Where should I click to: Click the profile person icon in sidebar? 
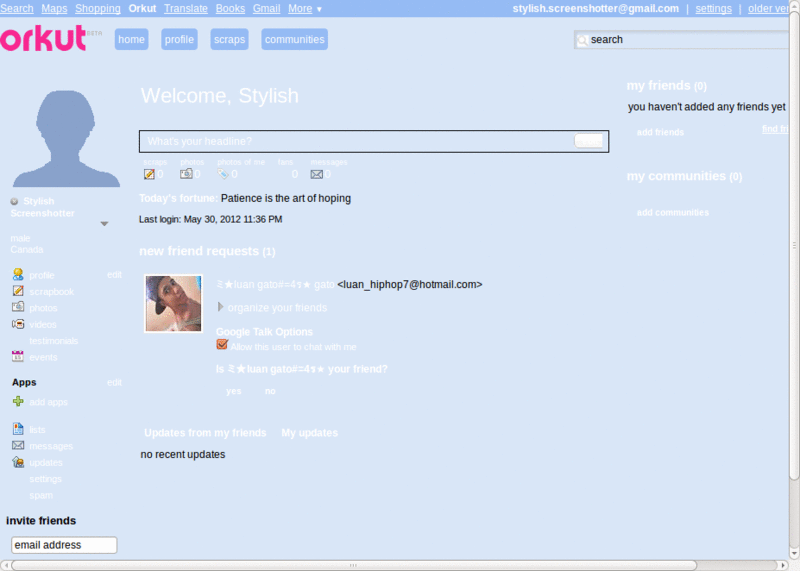pyautogui.click(x=18, y=275)
